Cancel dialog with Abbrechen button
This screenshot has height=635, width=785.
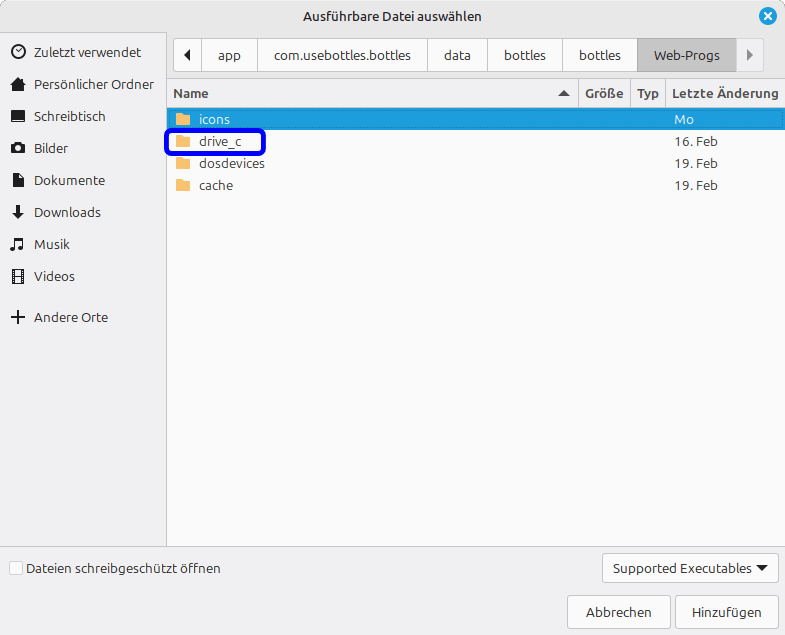pos(618,612)
